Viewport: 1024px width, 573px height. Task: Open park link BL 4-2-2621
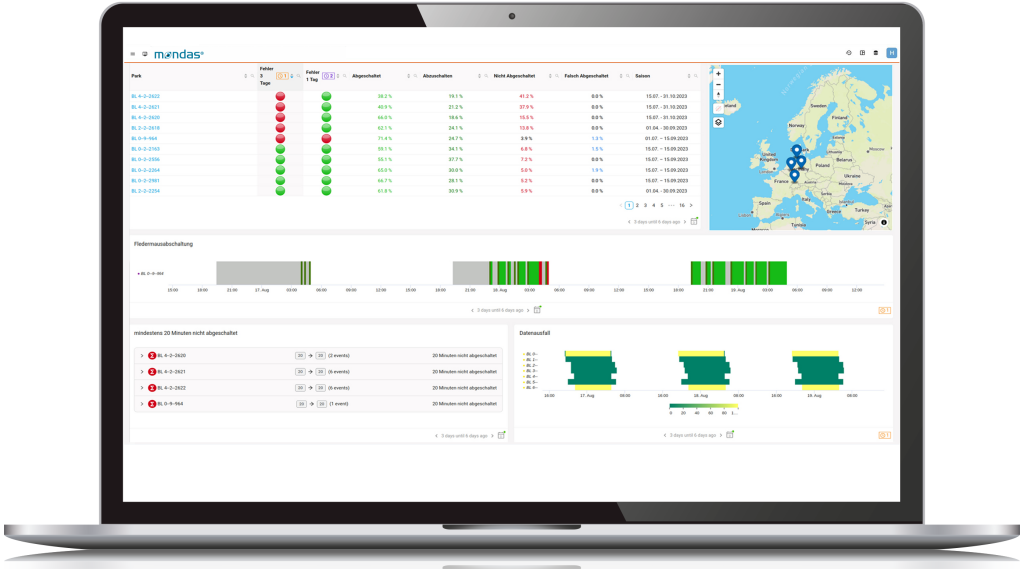(146, 106)
